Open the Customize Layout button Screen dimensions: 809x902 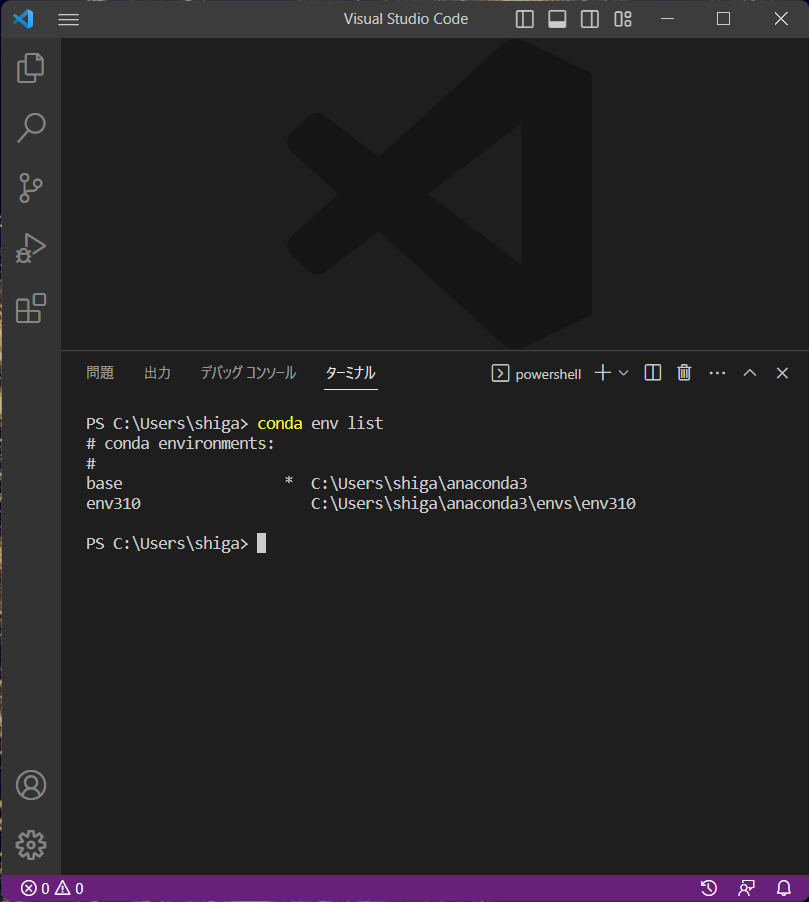tap(623, 19)
